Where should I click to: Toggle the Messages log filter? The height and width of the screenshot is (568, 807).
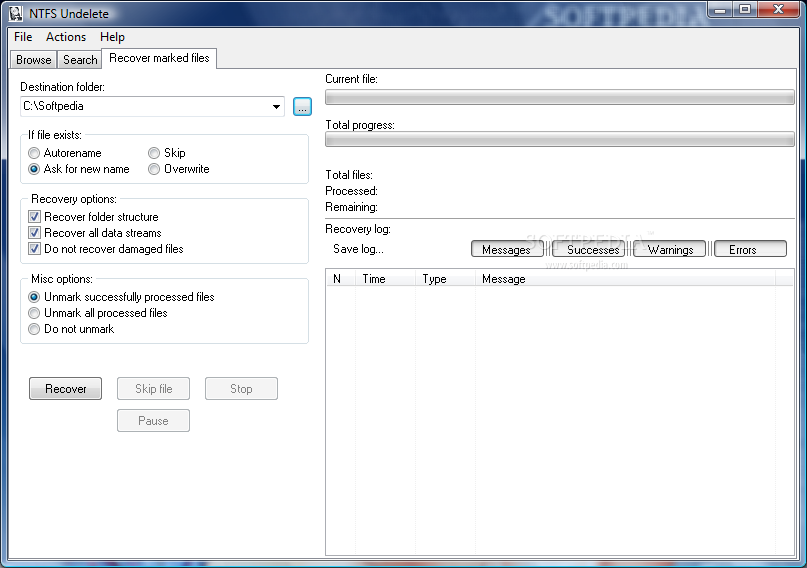pos(506,250)
